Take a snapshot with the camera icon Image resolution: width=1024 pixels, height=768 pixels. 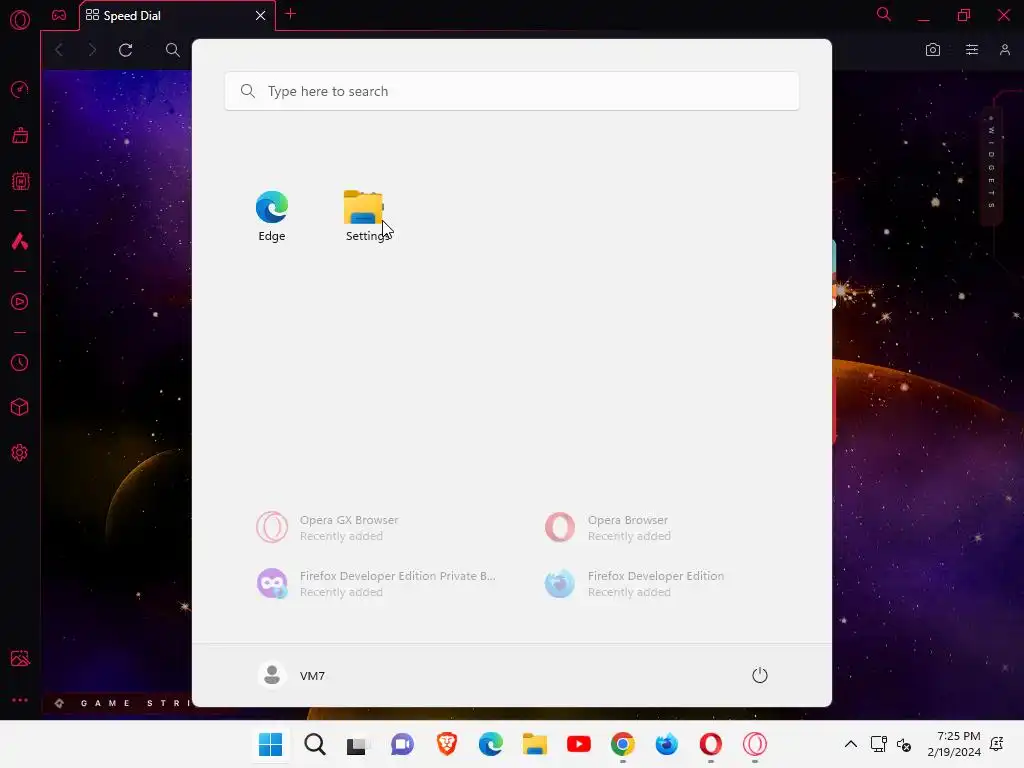point(933,50)
